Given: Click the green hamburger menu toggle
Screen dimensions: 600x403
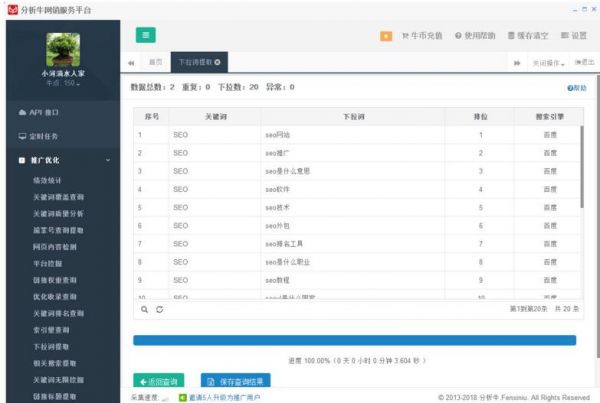Looking at the screenshot, I should [x=145, y=35].
